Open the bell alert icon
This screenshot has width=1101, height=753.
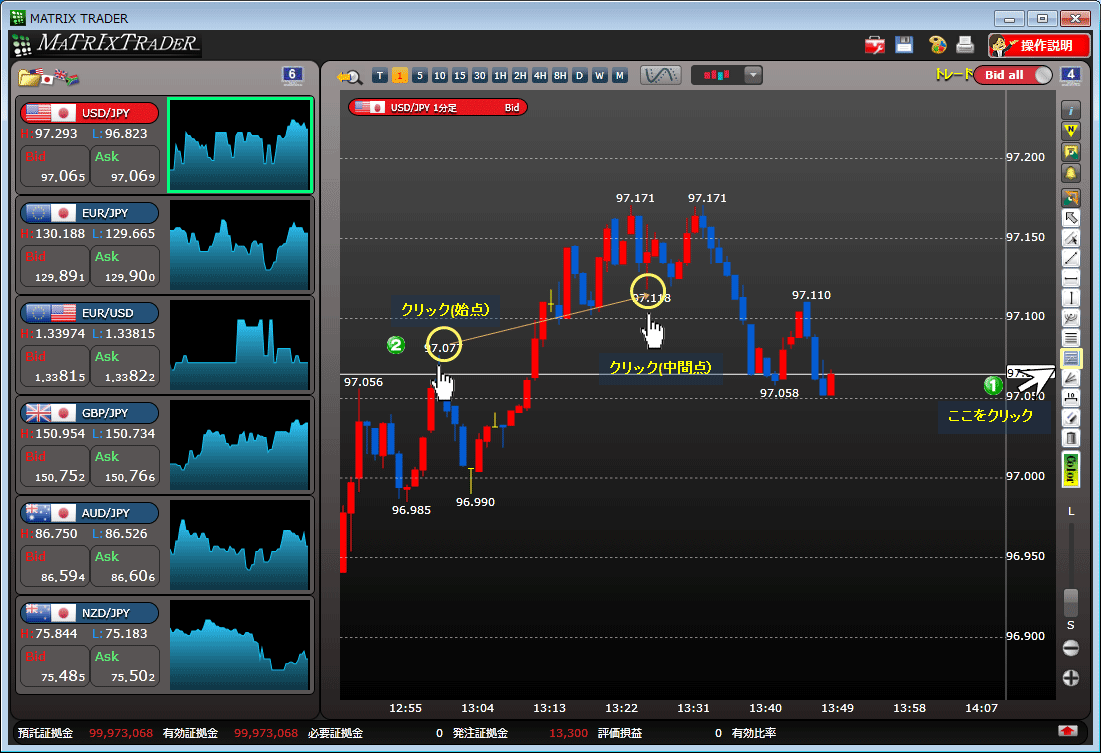click(x=1070, y=173)
